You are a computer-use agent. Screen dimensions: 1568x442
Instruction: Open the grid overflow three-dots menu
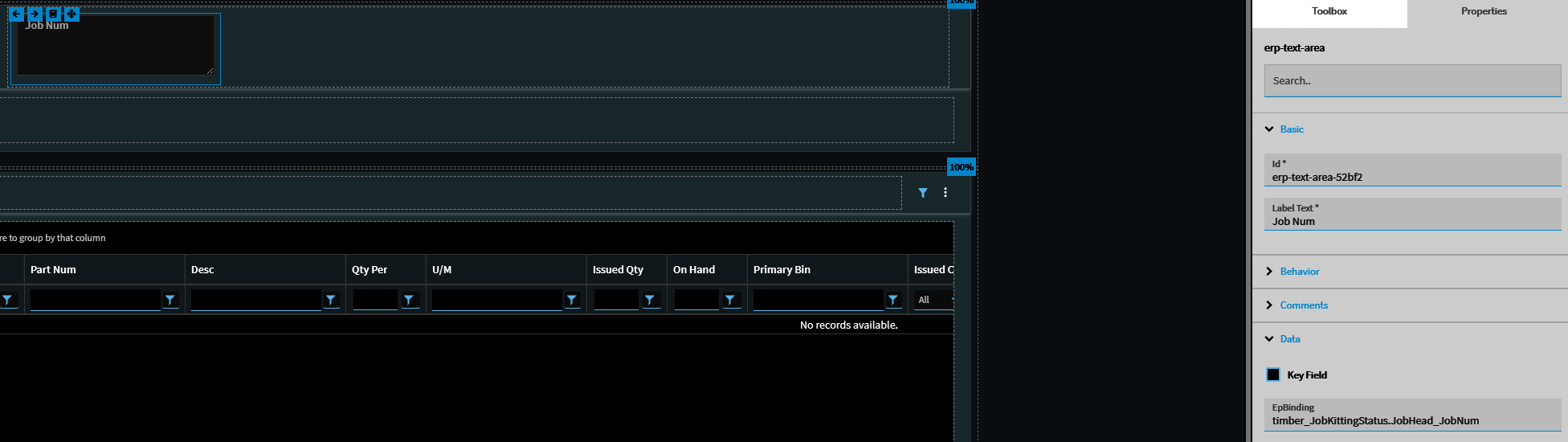click(945, 193)
